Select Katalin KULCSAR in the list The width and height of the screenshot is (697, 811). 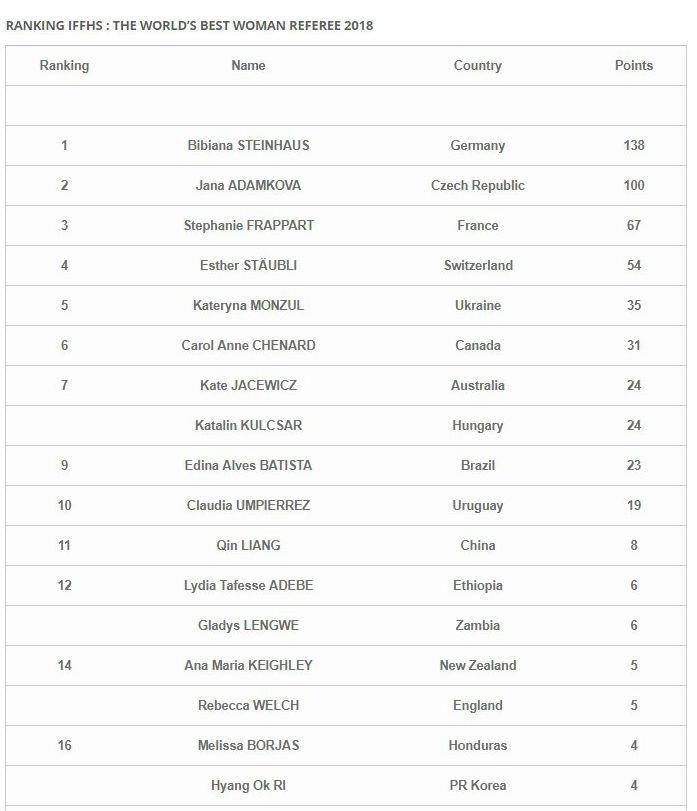(248, 426)
